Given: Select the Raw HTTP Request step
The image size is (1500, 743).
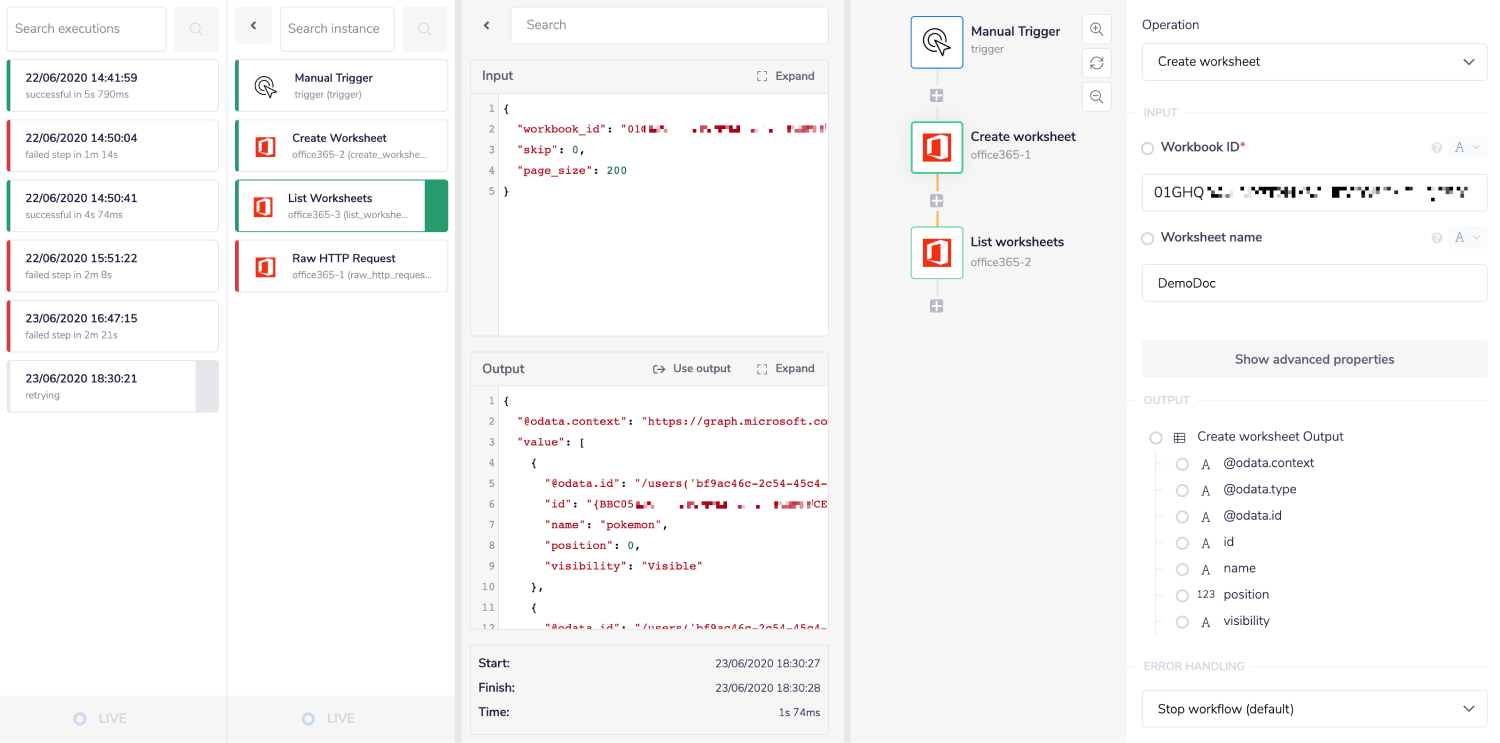Looking at the screenshot, I should (340, 265).
